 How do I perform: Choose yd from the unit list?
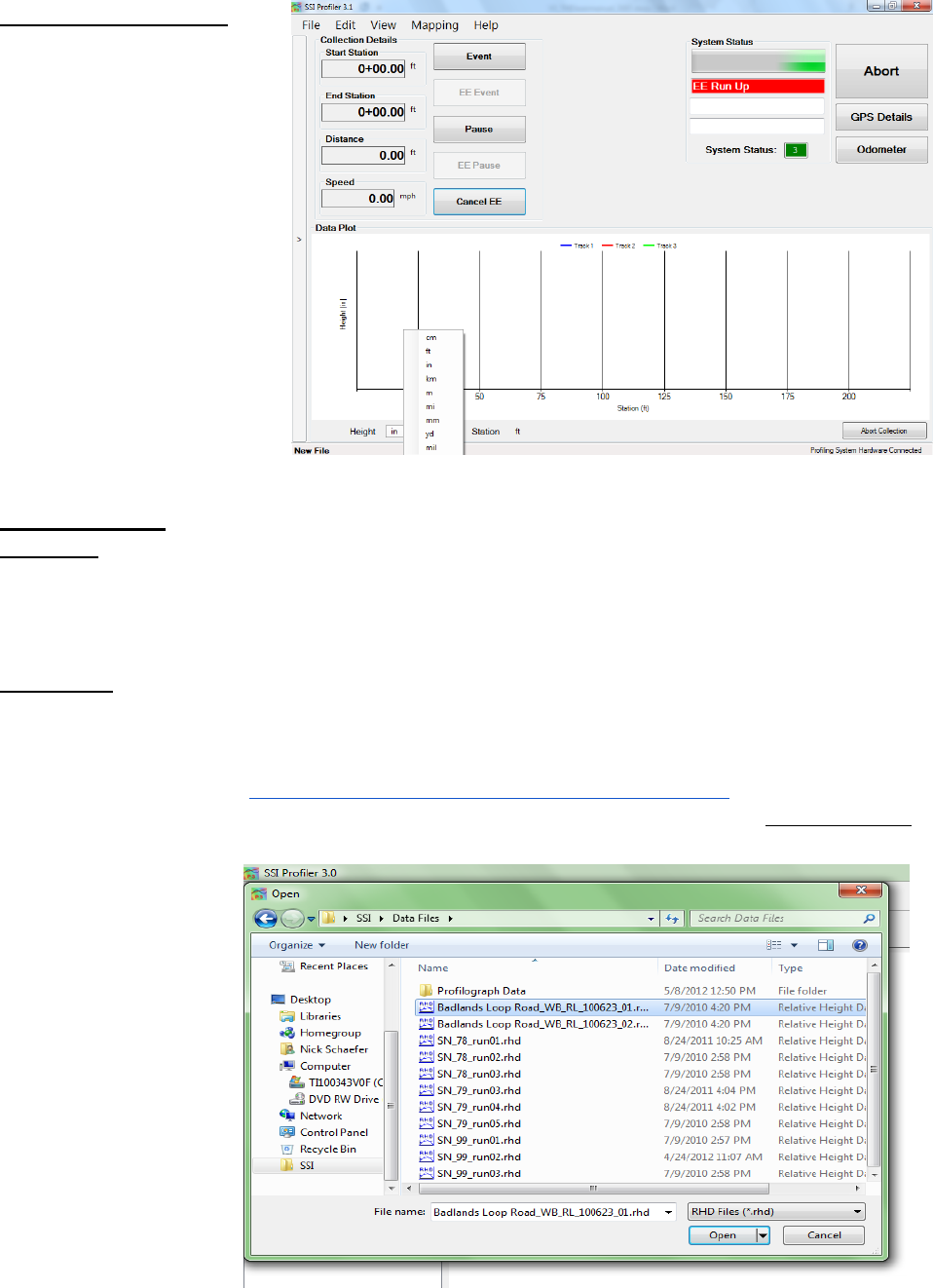(431, 435)
